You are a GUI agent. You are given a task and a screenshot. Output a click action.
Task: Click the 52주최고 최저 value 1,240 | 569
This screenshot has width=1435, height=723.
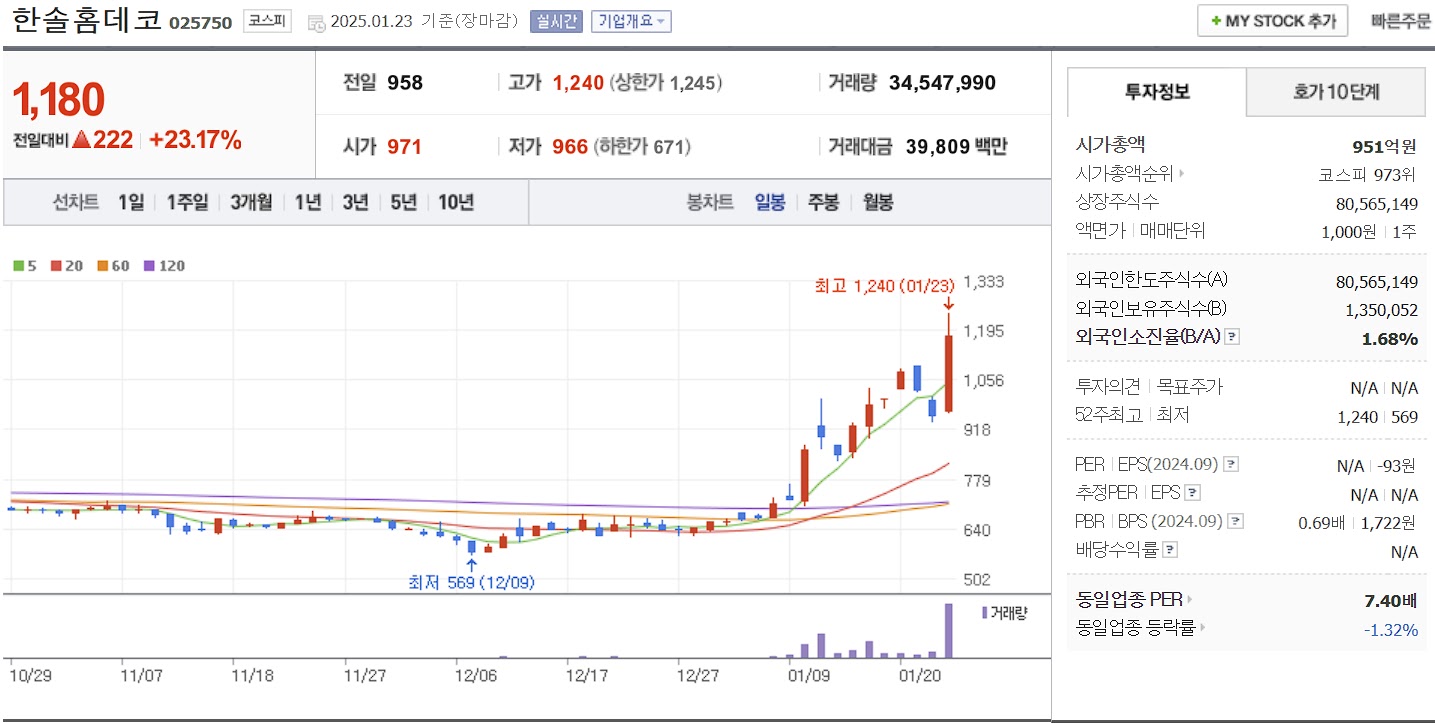(x=1377, y=416)
